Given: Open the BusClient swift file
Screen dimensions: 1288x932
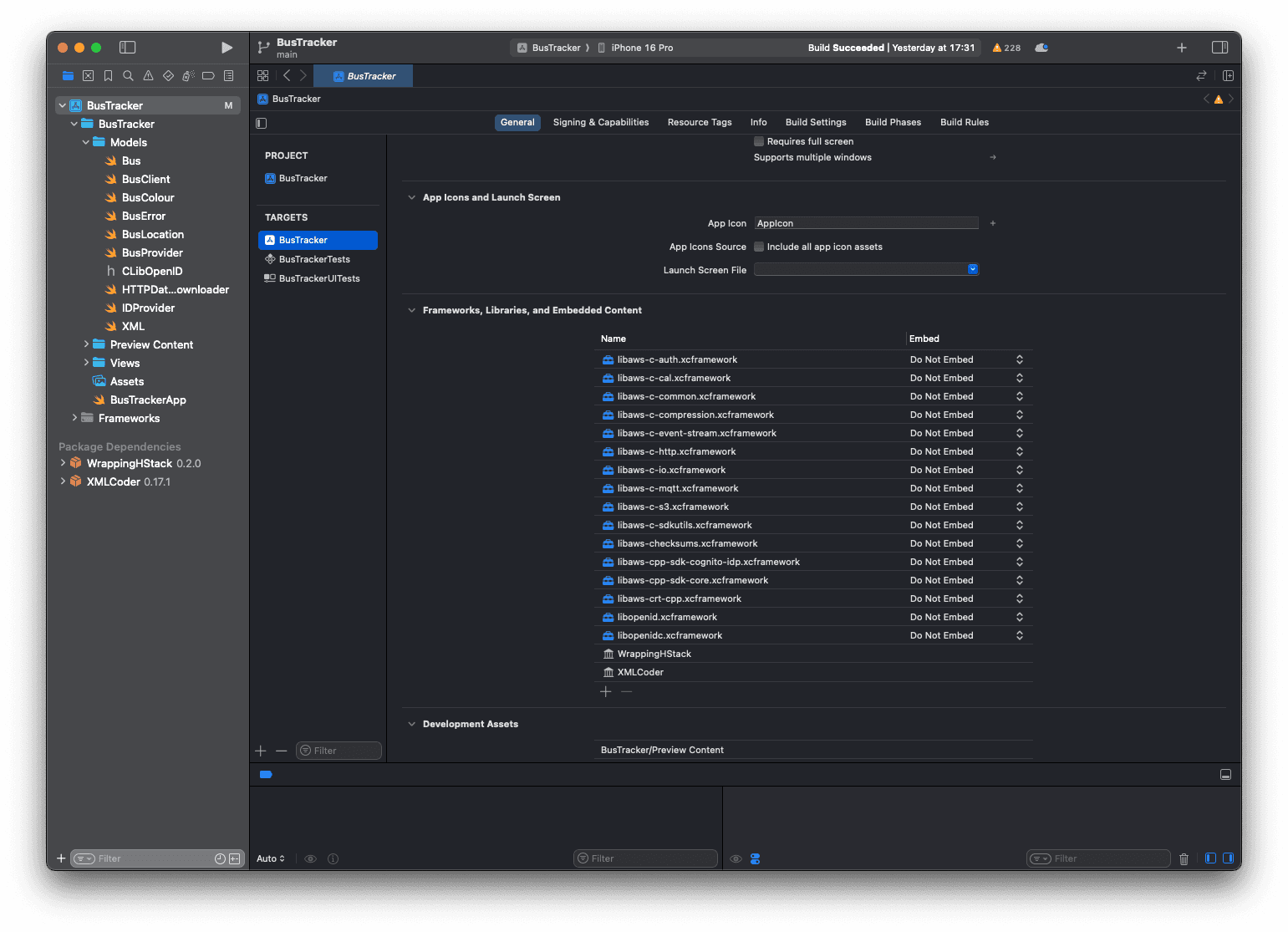Looking at the screenshot, I should (x=145, y=179).
